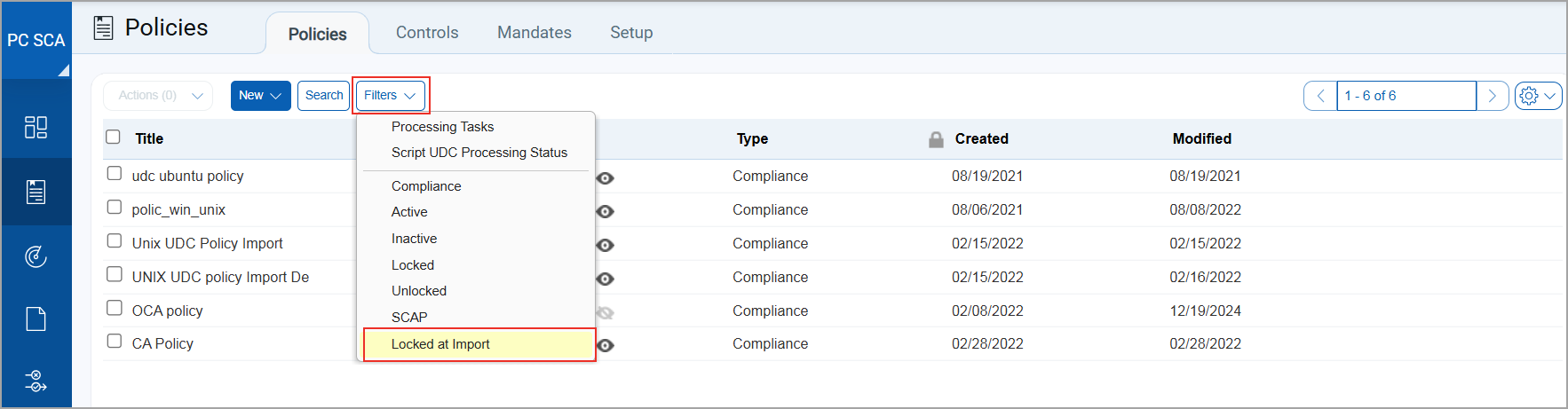Expand the New dropdown button
This screenshot has width=1568, height=409.
pos(260,96)
